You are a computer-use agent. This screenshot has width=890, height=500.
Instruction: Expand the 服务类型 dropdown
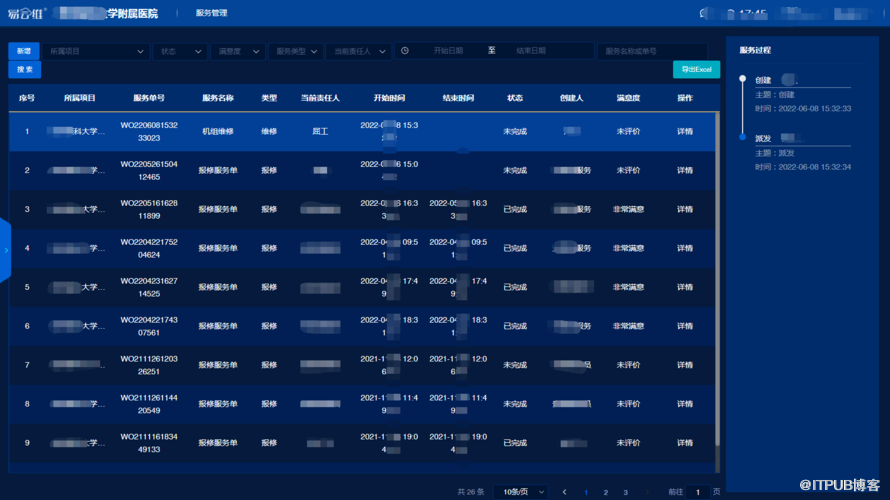tap(297, 50)
